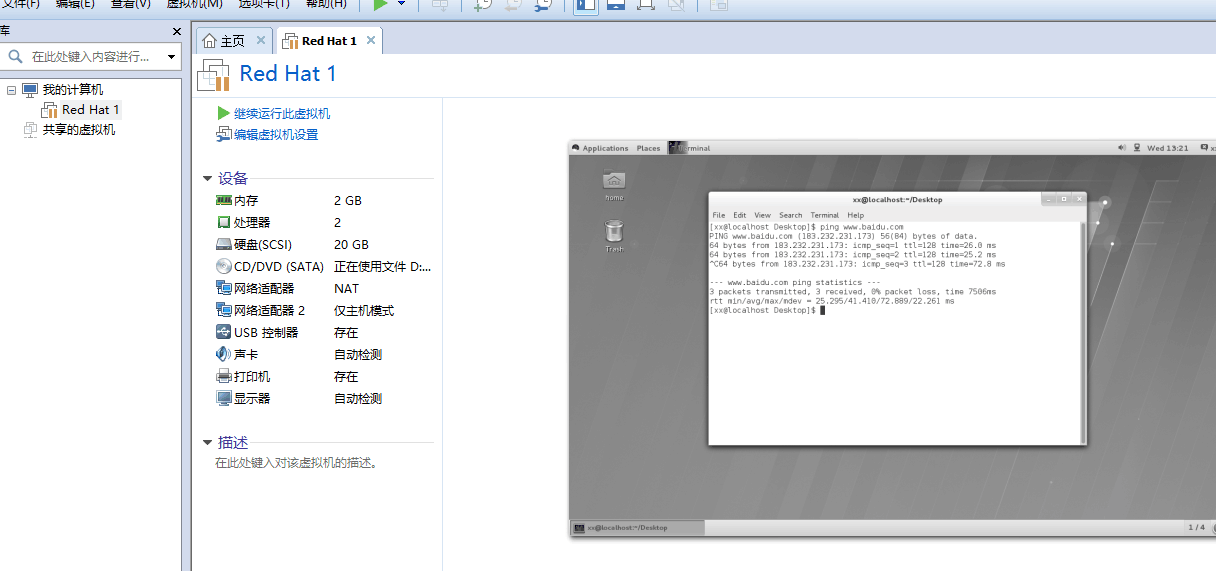Close the Red Hat 1 tab
This screenshot has height=571, width=1216.
pos(371,41)
